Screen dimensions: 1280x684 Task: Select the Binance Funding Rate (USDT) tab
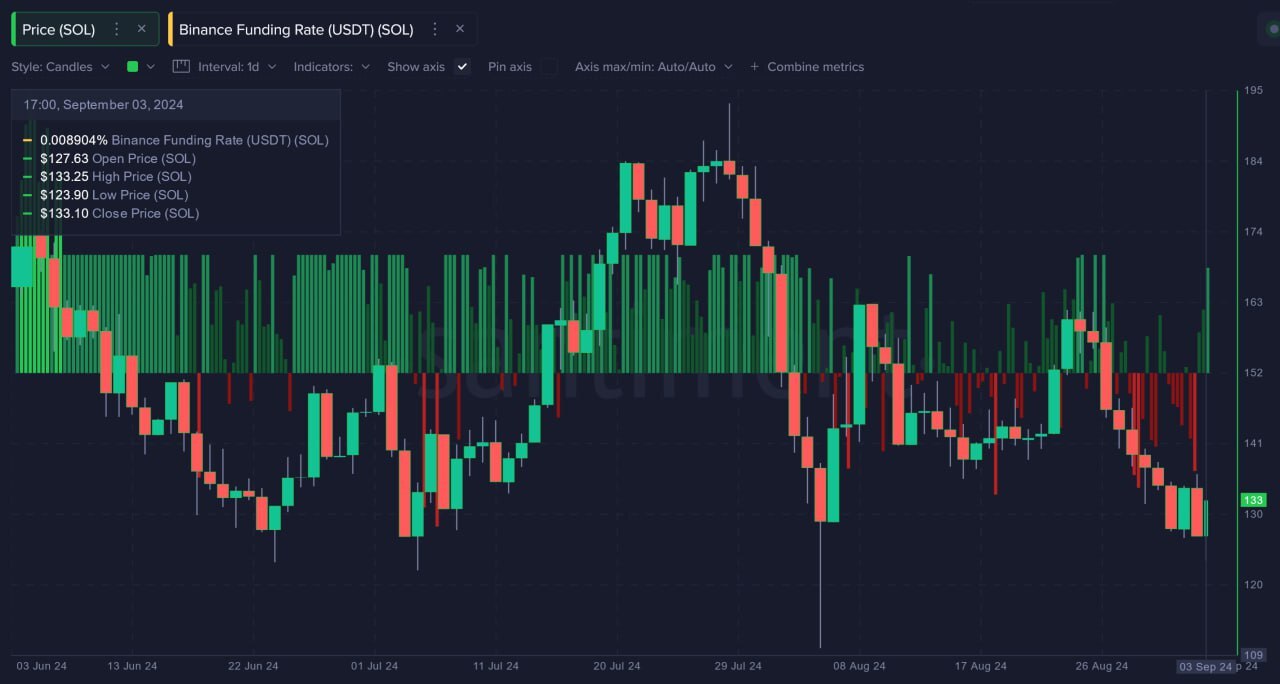coord(296,29)
